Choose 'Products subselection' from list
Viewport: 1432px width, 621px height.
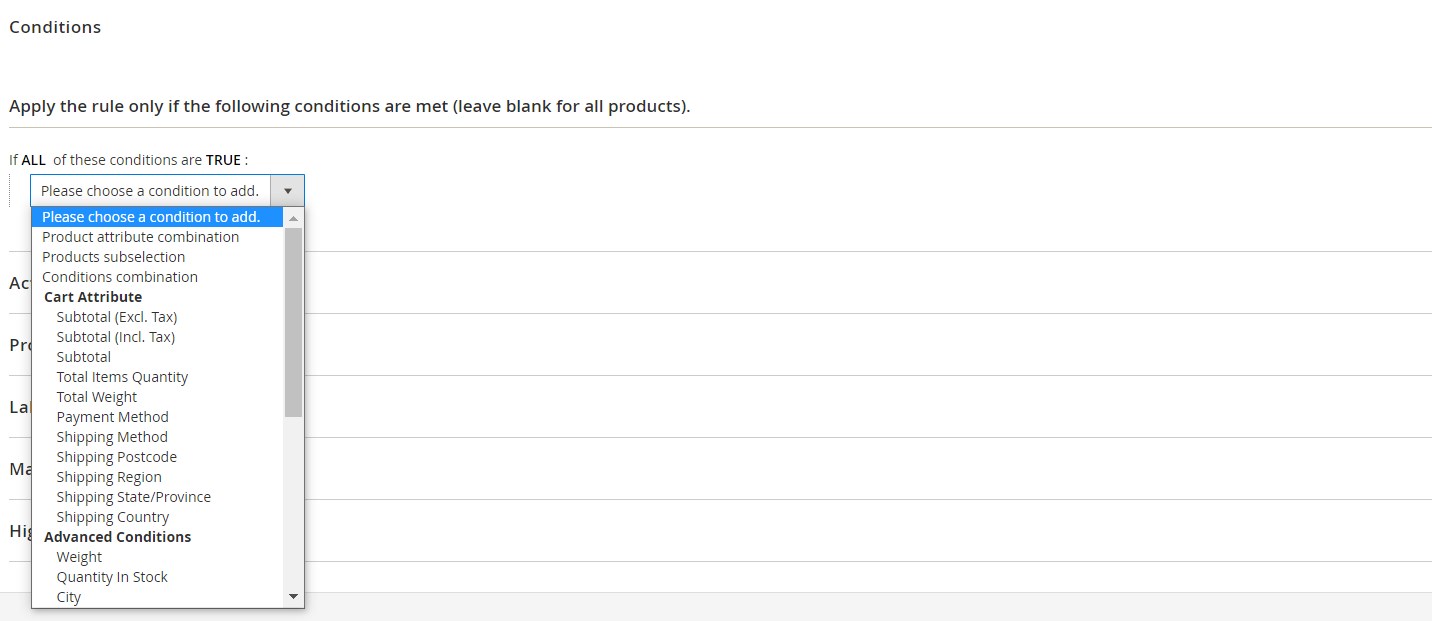click(113, 257)
